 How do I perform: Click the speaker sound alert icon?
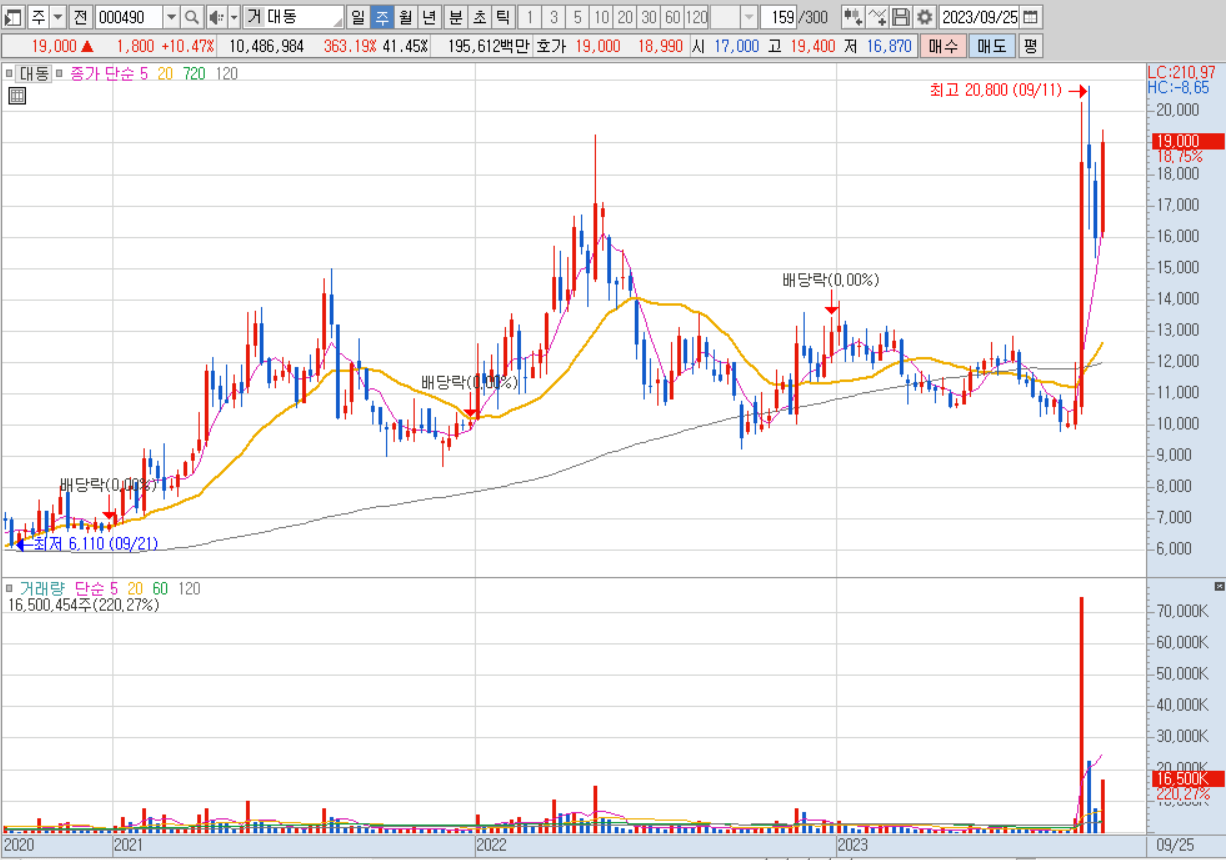pos(215,17)
